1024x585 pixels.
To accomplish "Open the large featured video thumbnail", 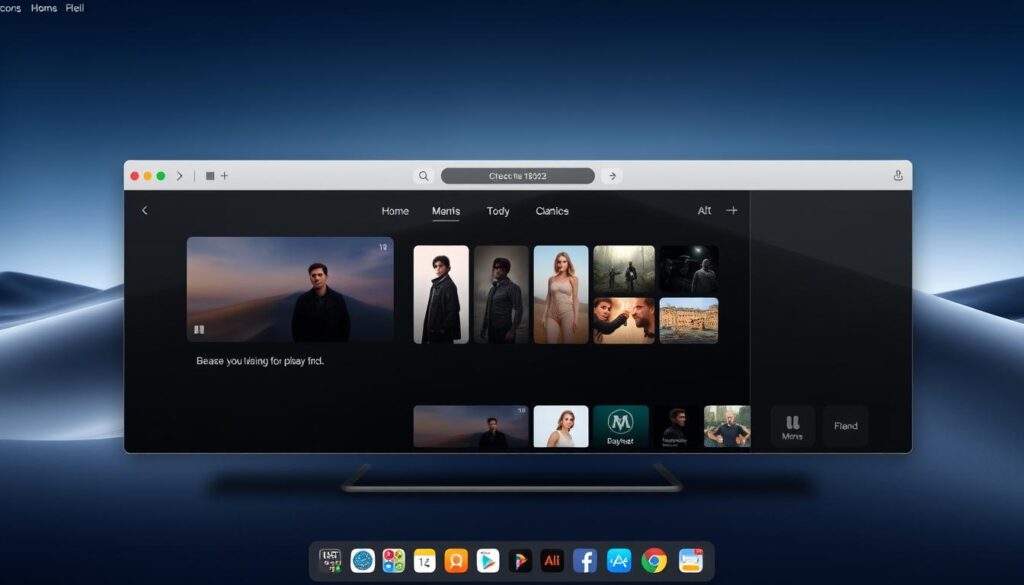I will pyautogui.click(x=290, y=289).
